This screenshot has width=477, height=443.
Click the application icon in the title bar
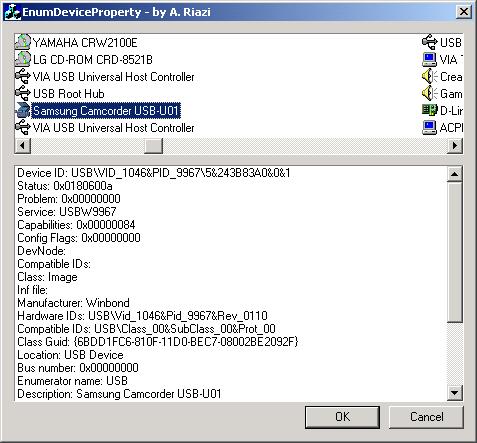coord(13,12)
